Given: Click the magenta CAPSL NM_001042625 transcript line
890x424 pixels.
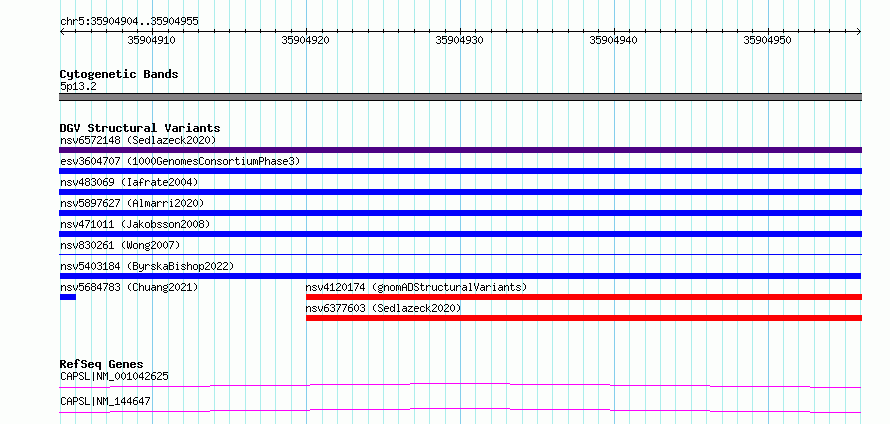Looking at the screenshot, I should pos(460,385).
